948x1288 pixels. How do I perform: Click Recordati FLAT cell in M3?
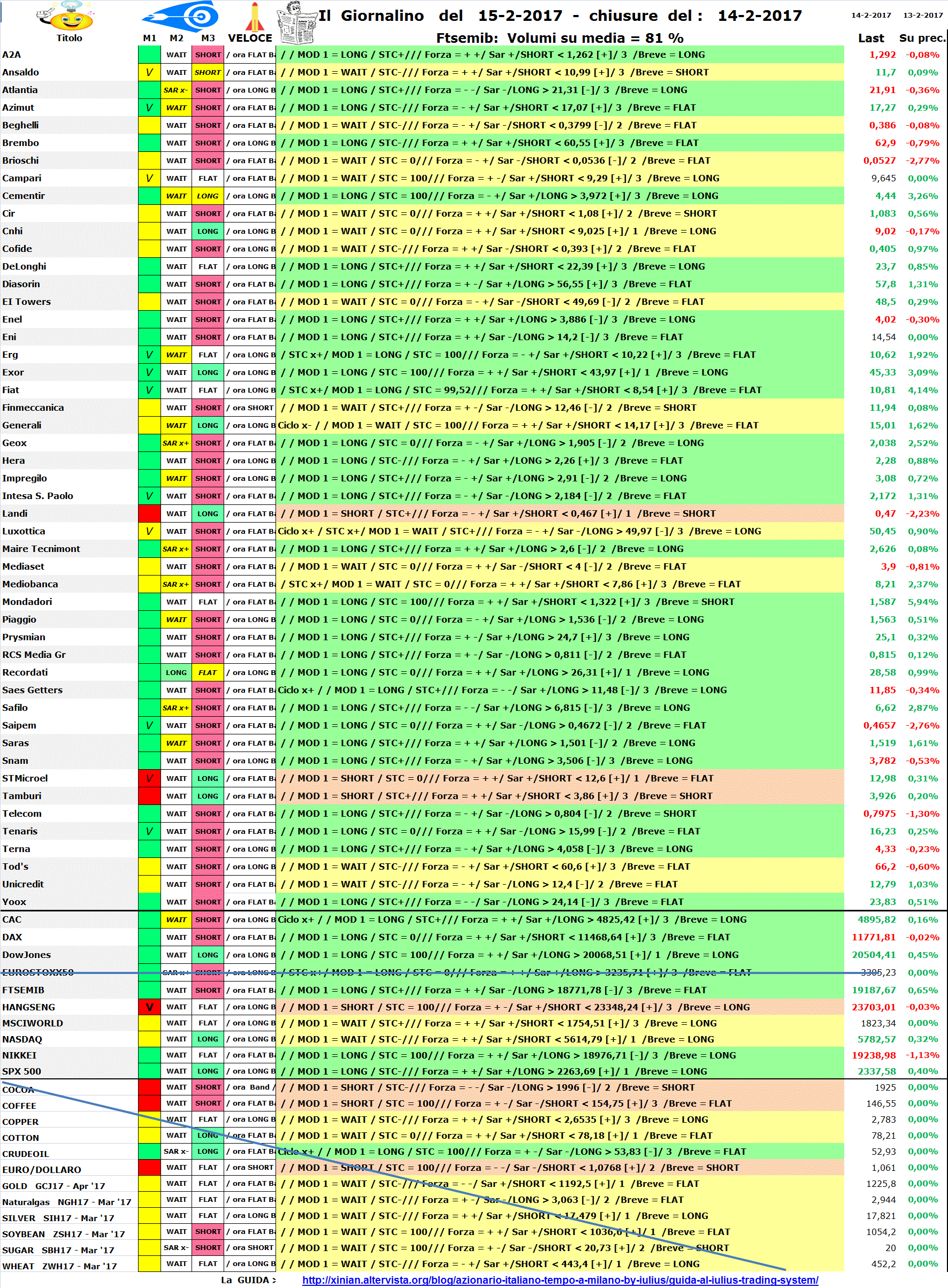208,672
